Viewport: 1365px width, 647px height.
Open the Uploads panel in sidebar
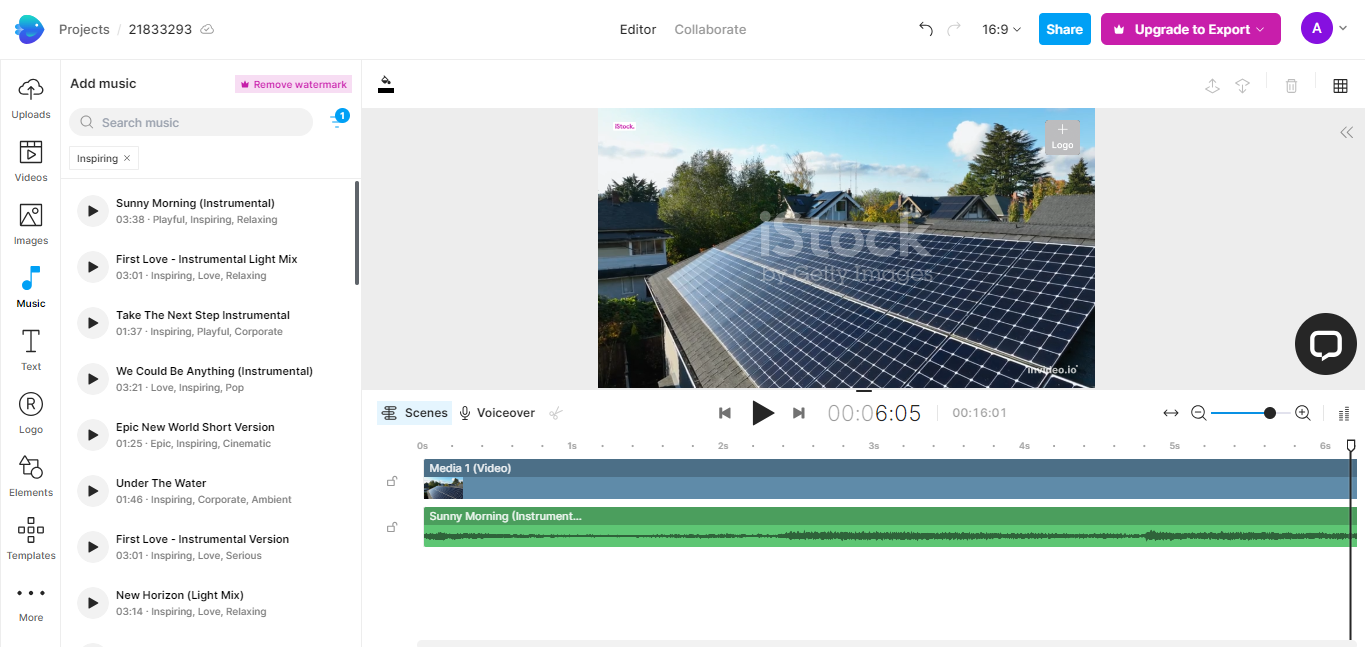(x=31, y=98)
